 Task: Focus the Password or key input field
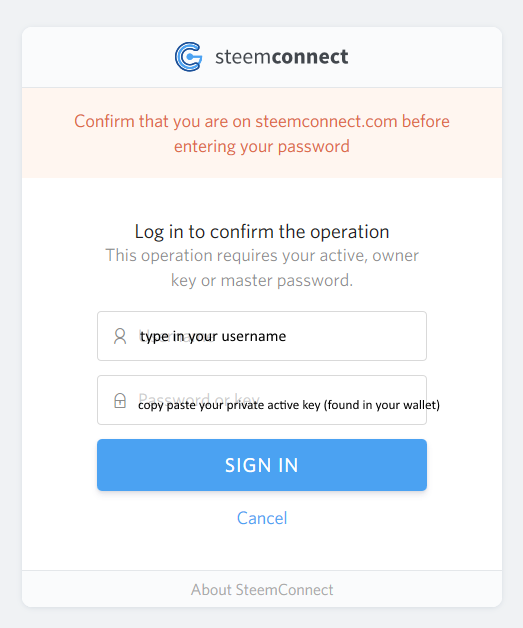click(262, 400)
